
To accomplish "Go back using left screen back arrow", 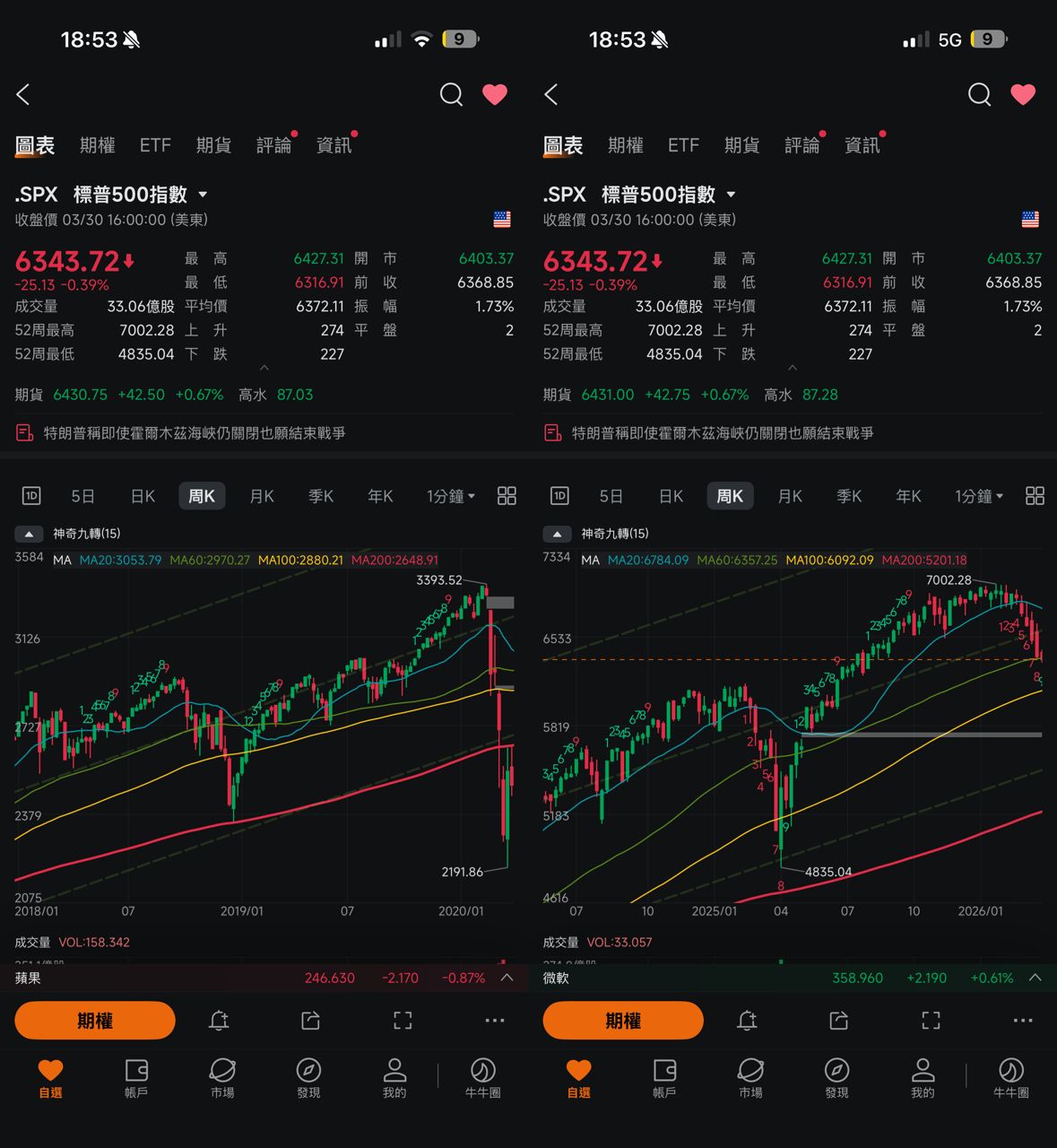I will point(24,94).
